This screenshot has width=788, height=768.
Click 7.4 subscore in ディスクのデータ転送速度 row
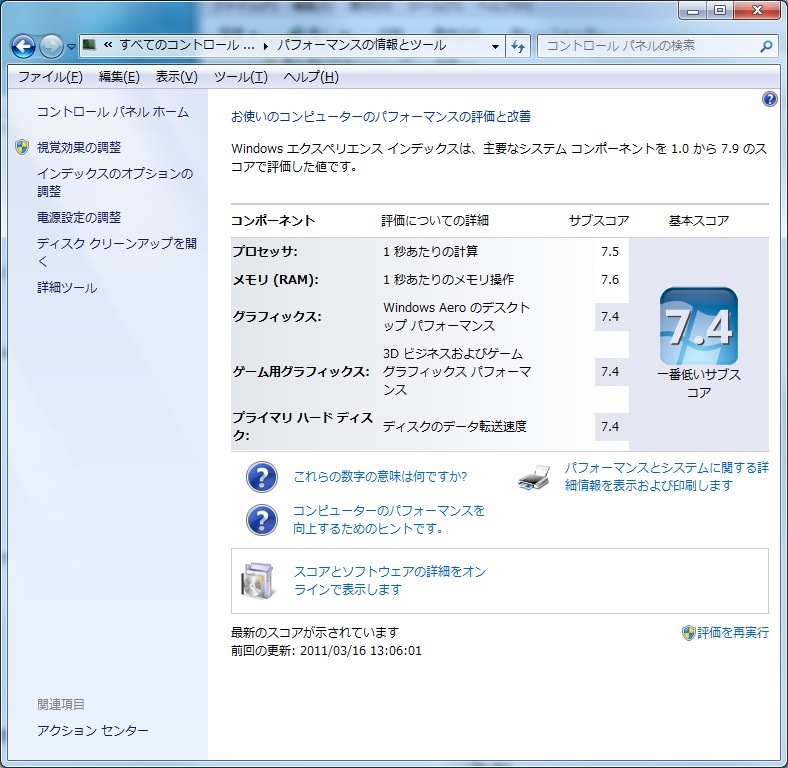(x=610, y=427)
